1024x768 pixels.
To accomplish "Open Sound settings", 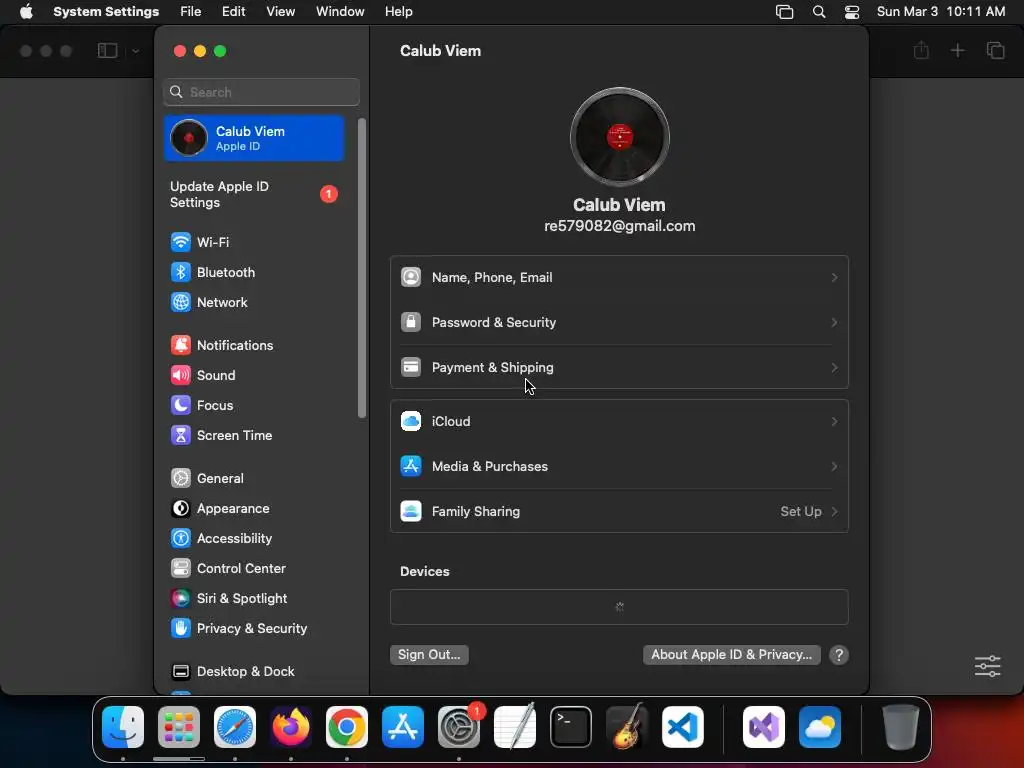I will pyautogui.click(x=203, y=376).
